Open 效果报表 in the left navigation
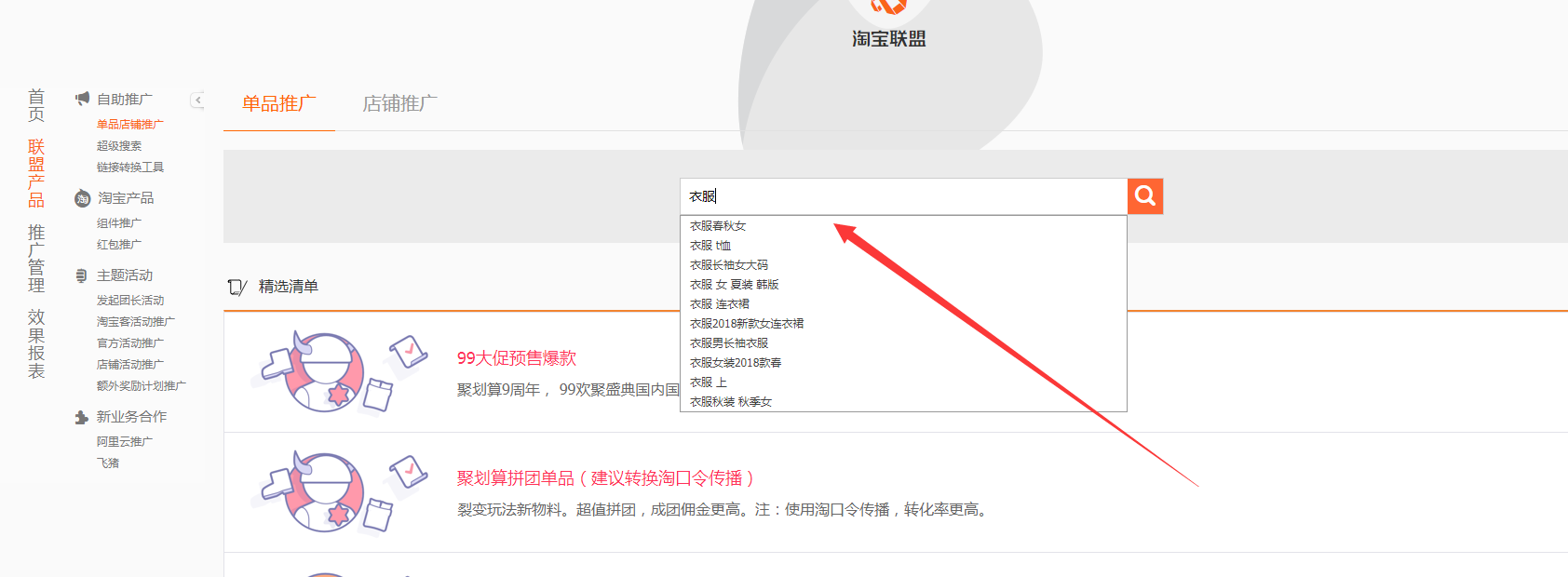 point(36,344)
